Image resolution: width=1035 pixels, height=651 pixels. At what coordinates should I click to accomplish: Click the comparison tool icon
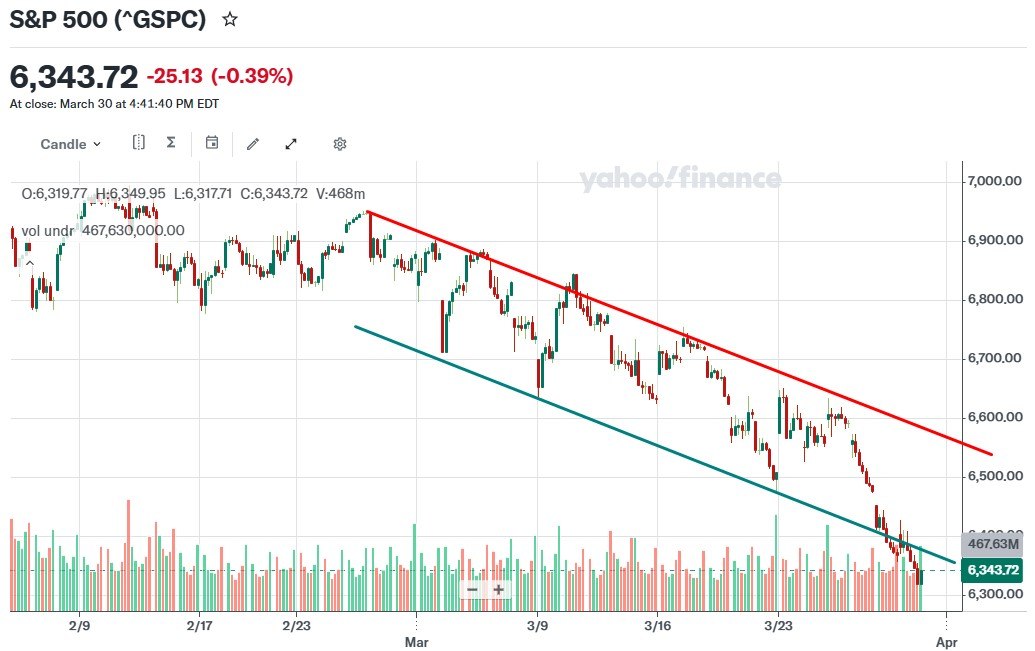pos(139,143)
